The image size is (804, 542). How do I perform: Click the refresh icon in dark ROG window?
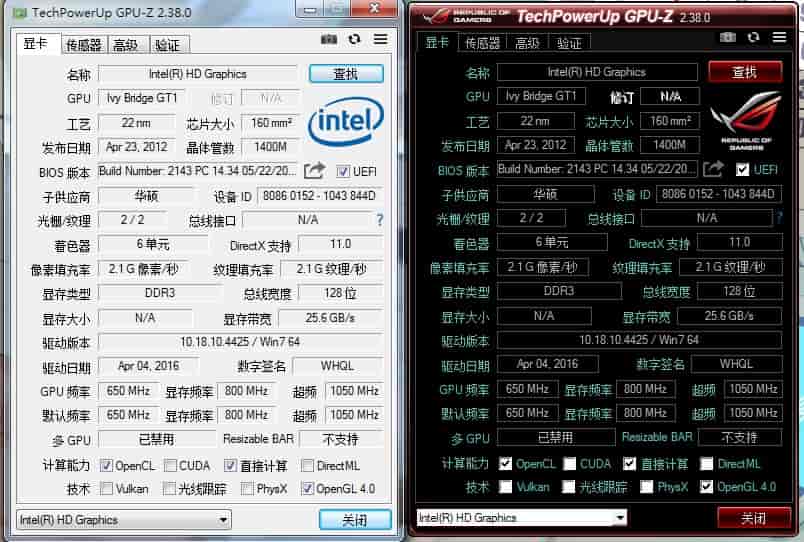(x=753, y=37)
